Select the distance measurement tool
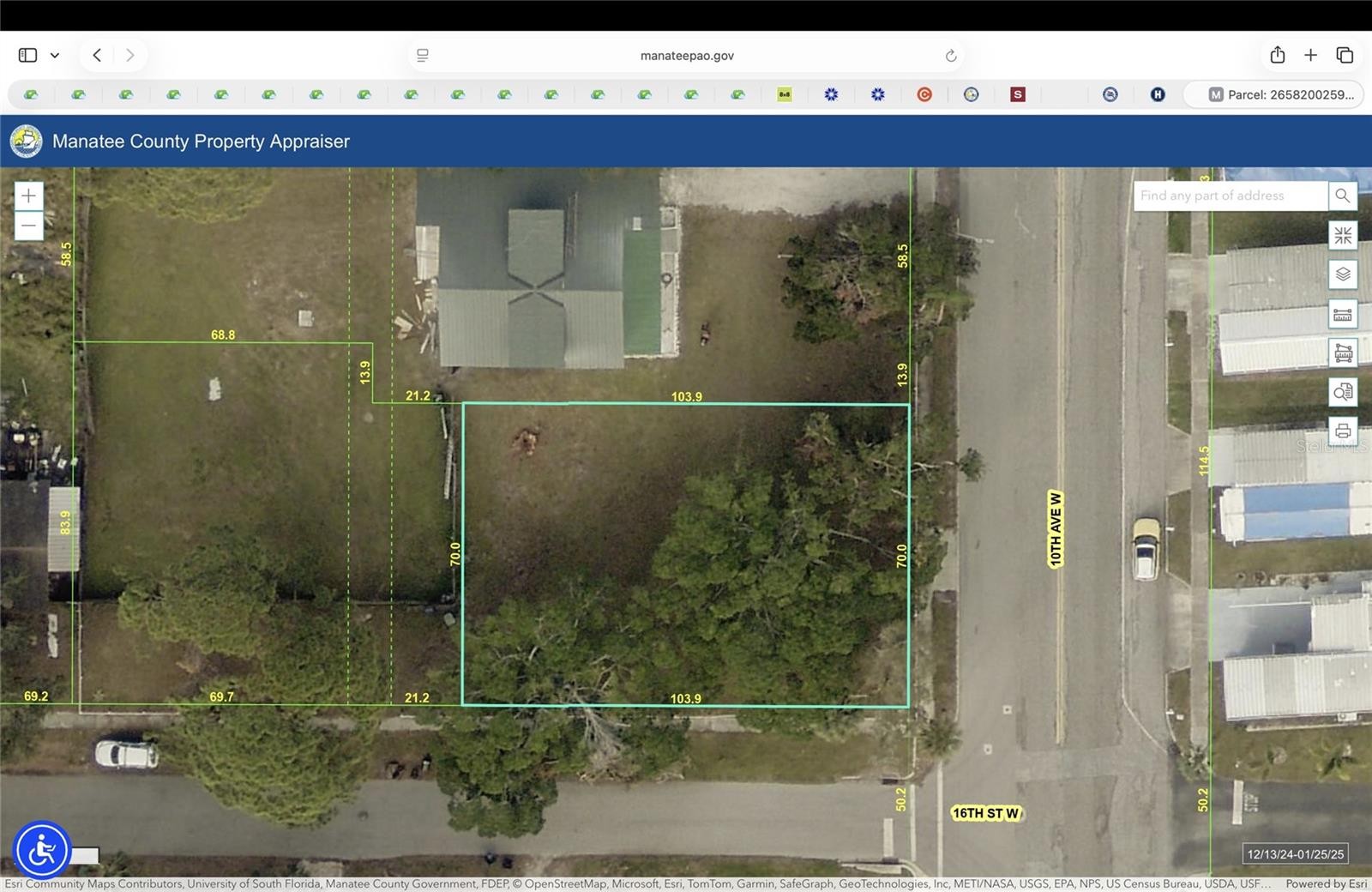Viewport: 1372px width, 892px height. coord(1343,315)
